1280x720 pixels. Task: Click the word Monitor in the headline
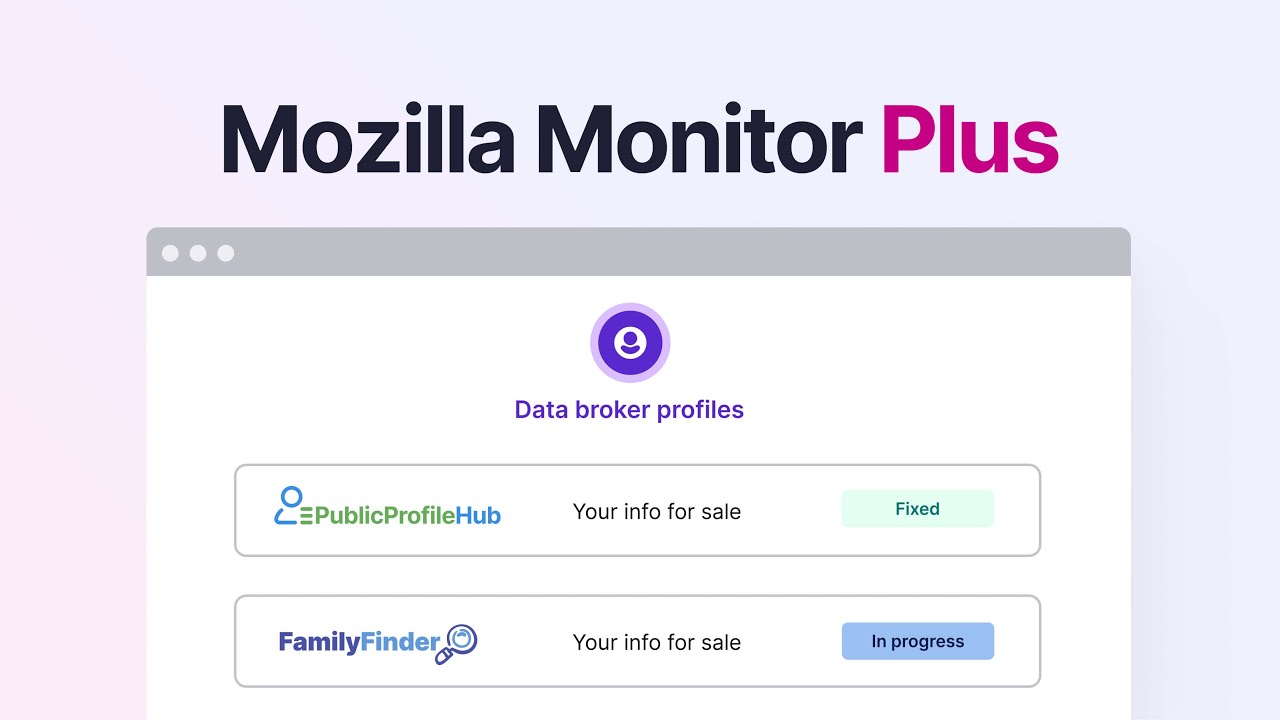[x=699, y=140]
